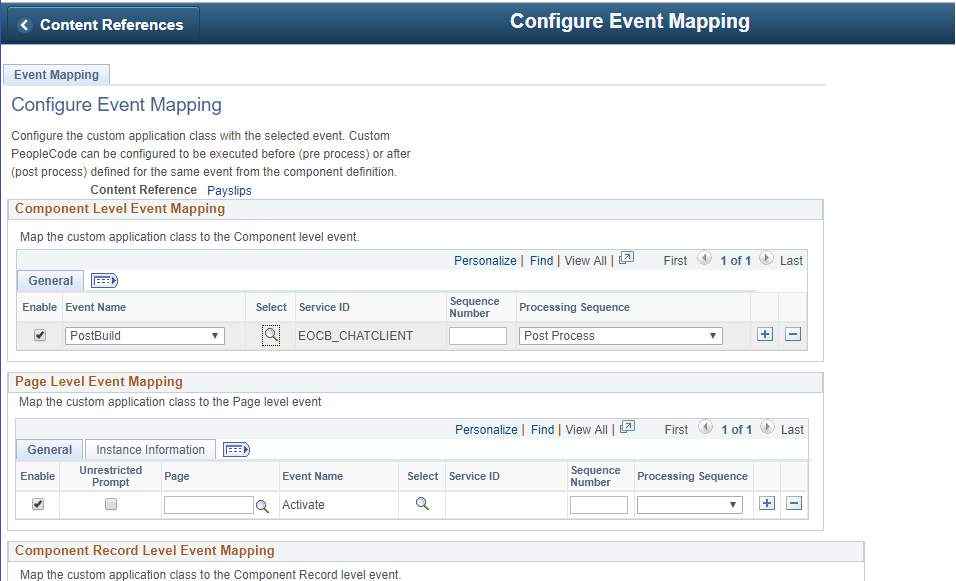Viewport: 956px width, 581px height.
Task: Delete the Activate row with minus icon
Action: pyautogui.click(x=794, y=503)
